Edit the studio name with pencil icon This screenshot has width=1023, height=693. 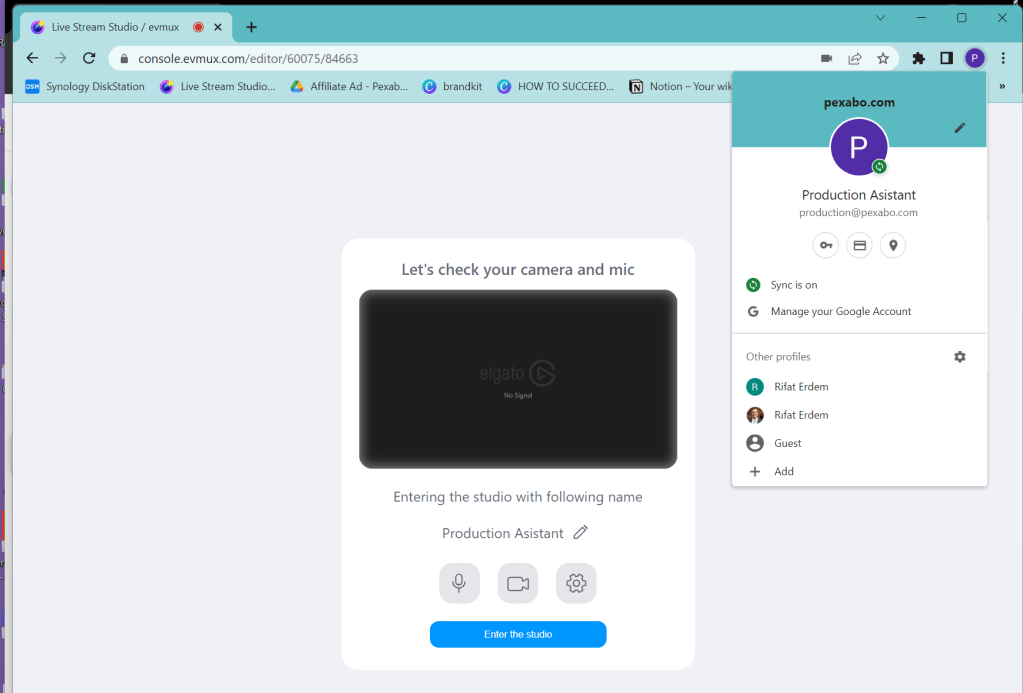581,532
